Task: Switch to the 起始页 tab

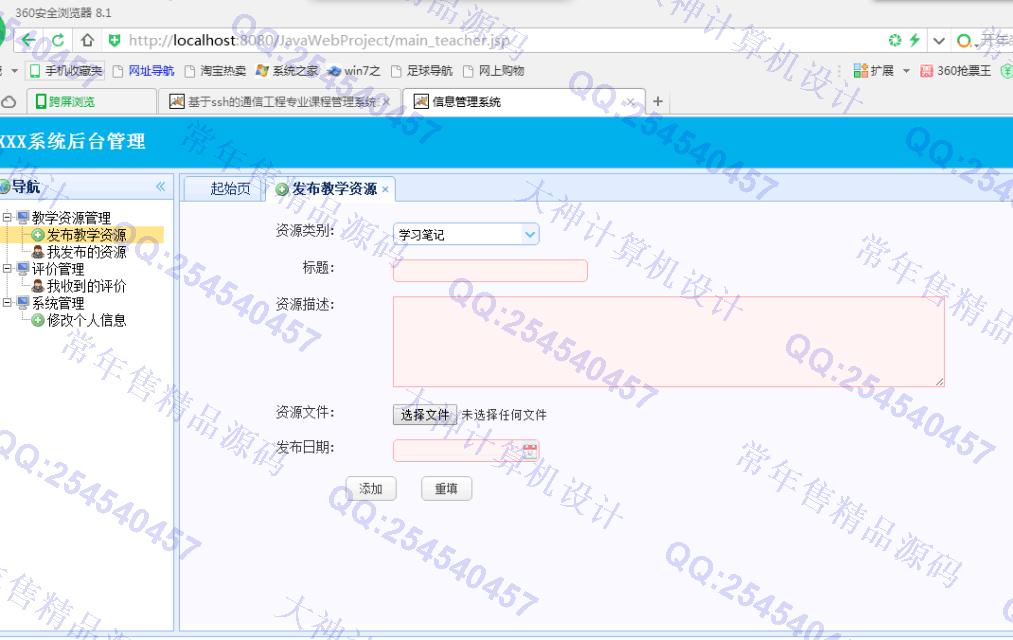Action: coord(224,189)
